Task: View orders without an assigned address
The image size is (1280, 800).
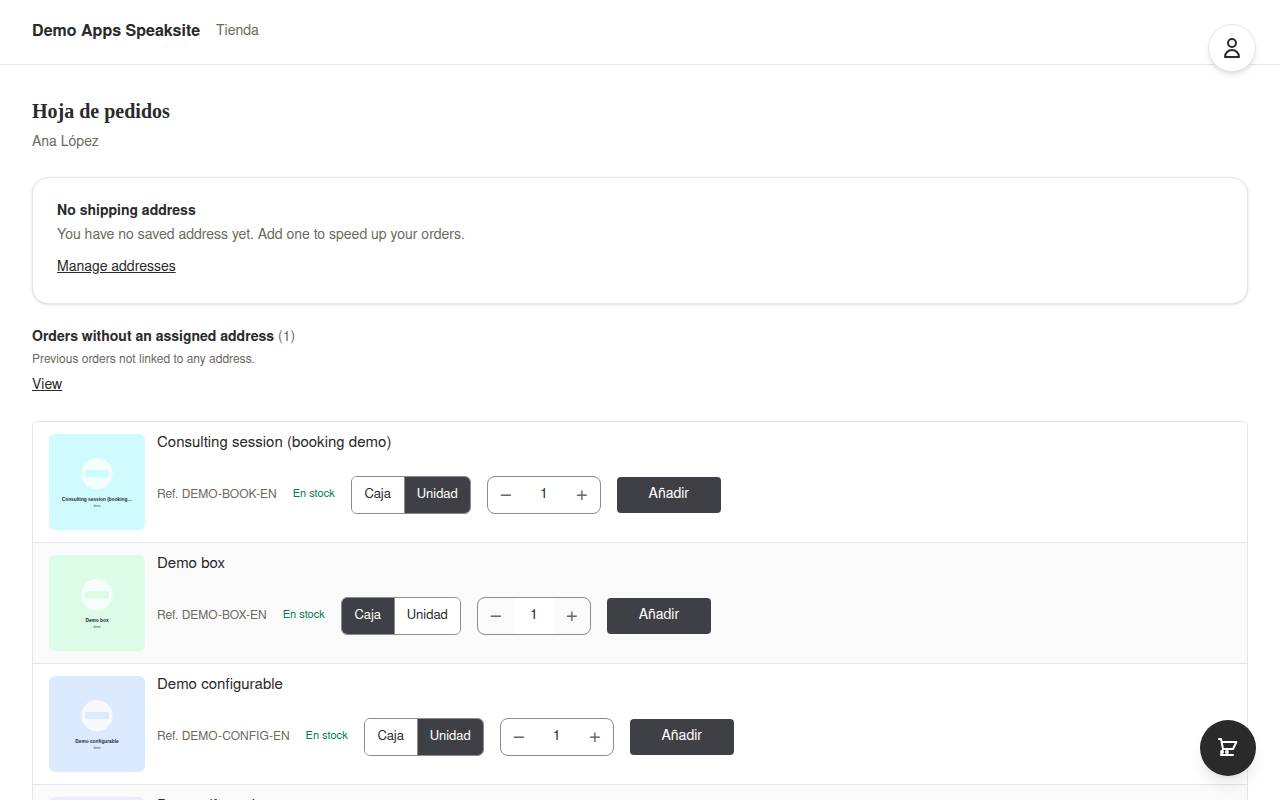Action: coord(47,384)
